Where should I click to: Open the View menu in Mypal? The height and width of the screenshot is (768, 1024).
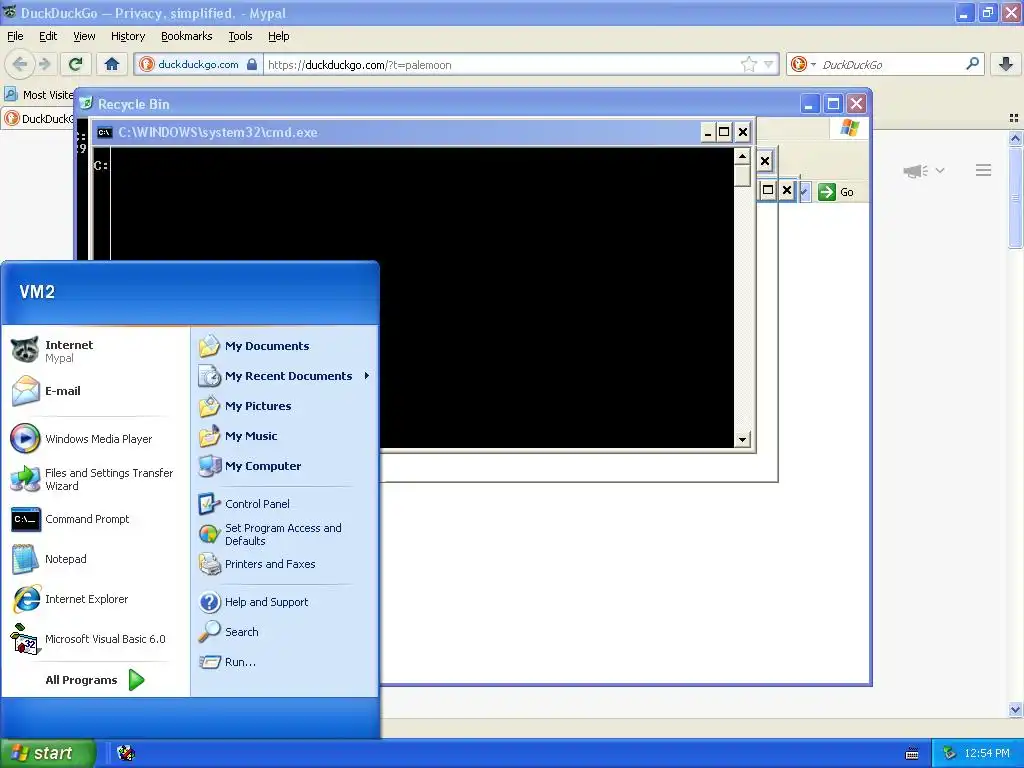84,36
